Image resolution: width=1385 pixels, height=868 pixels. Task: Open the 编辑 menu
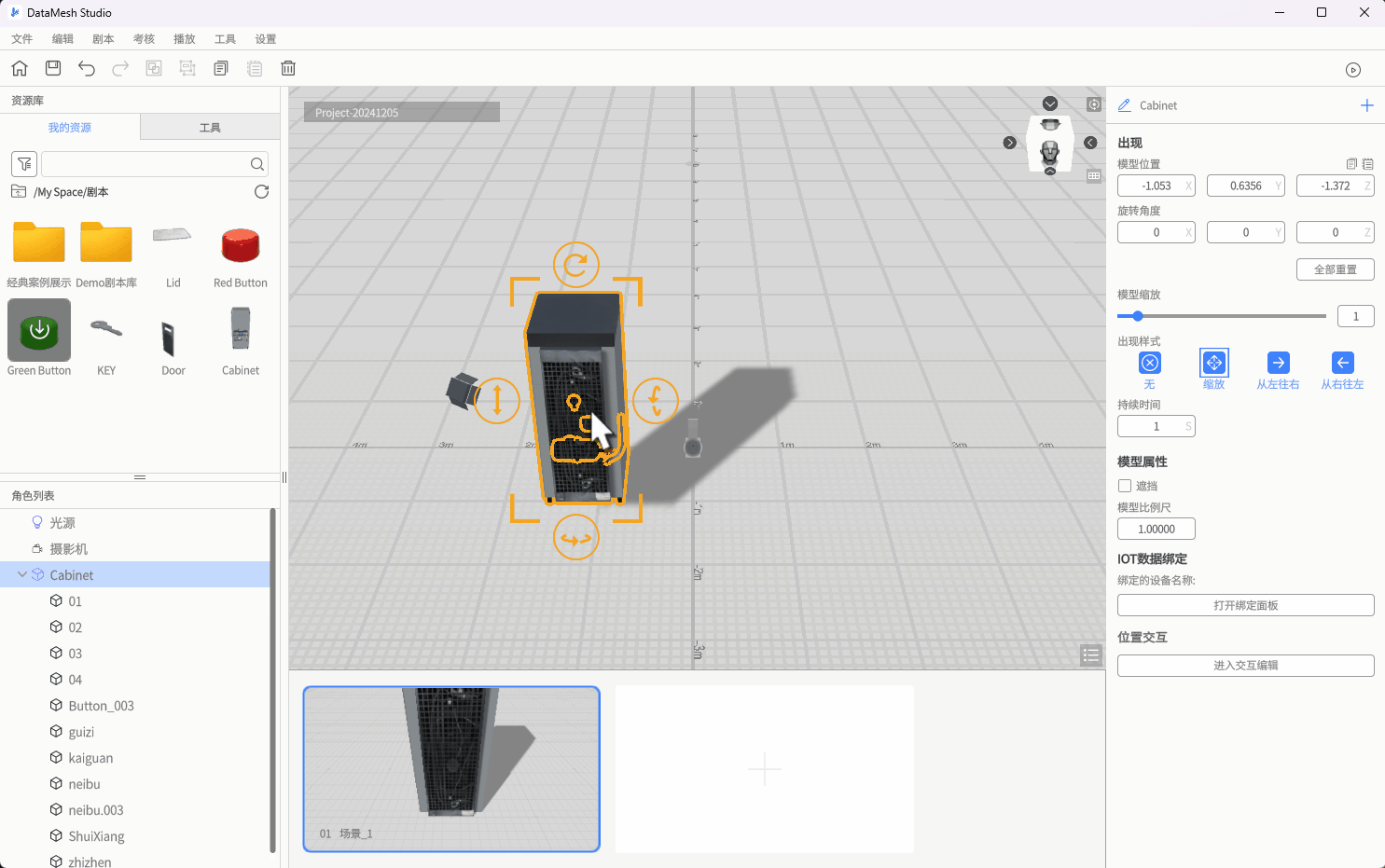[x=62, y=39]
